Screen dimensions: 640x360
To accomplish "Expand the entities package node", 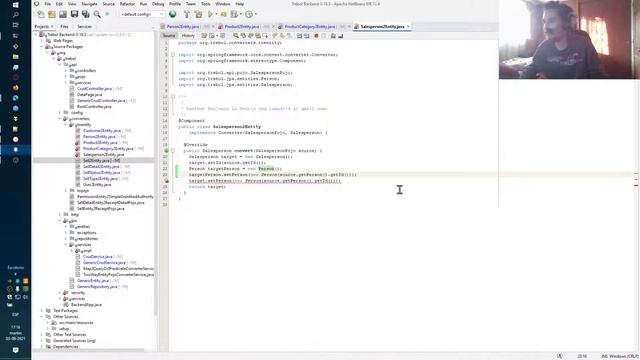I will (x=66, y=227).
